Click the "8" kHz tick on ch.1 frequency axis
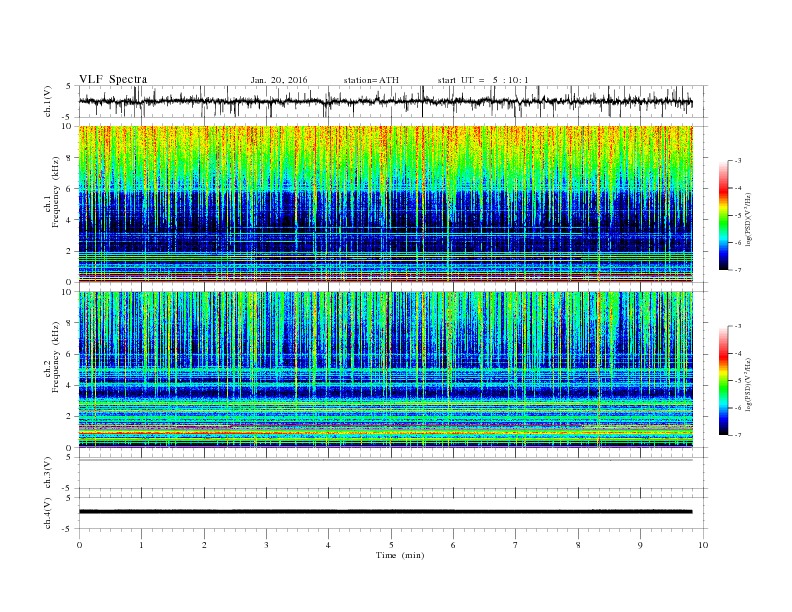Image resolution: width=792 pixels, height=612 pixels. click(70, 158)
